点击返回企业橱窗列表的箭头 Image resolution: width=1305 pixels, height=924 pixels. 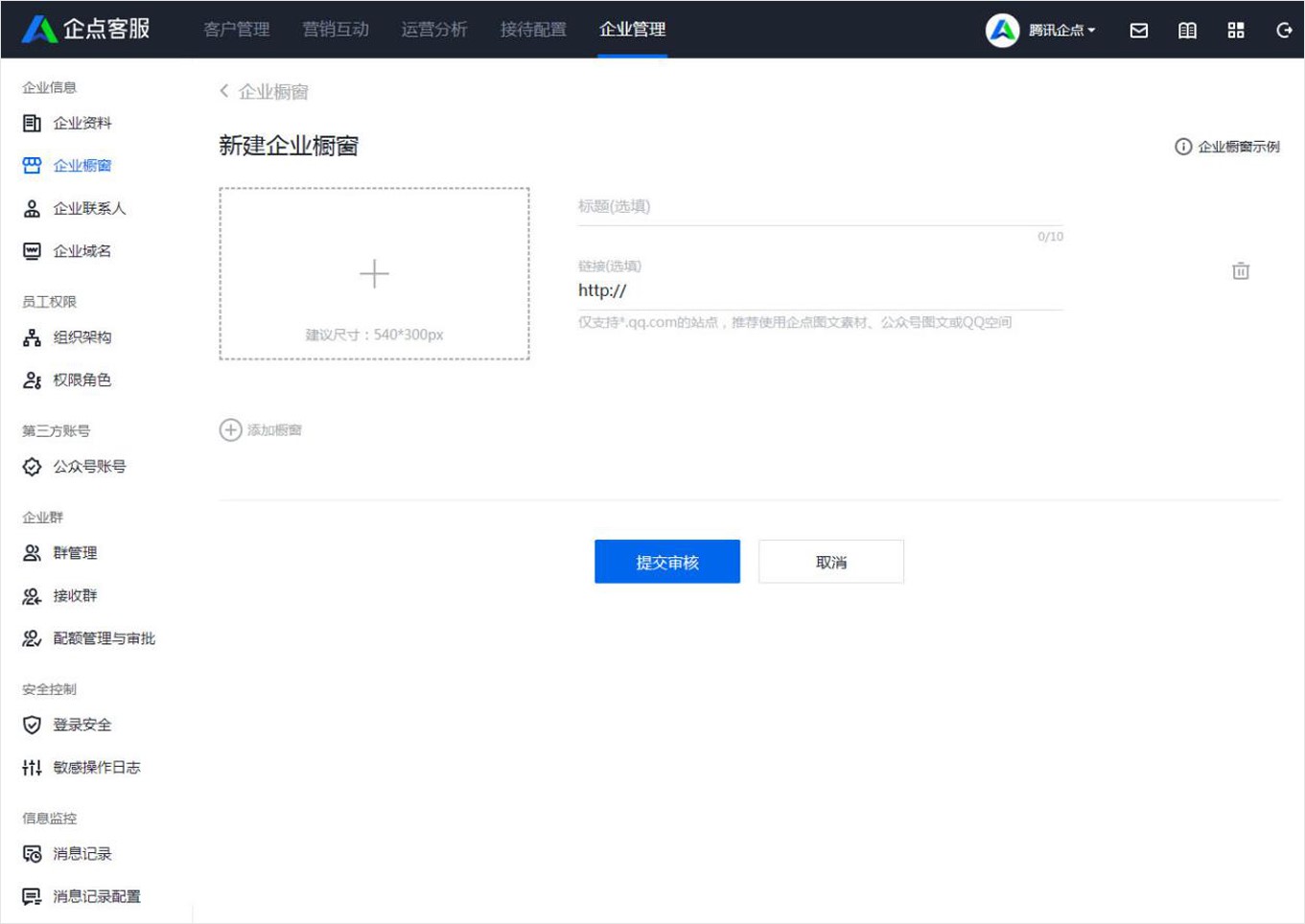[x=223, y=91]
